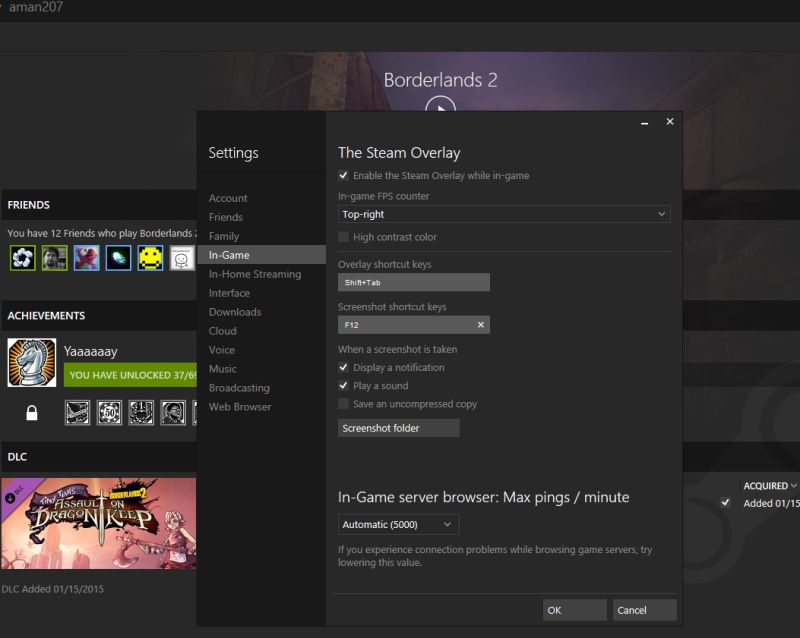Viewport: 800px width, 638px height.
Task: Click the pink creature friend avatar
Action: click(x=87, y=258)
